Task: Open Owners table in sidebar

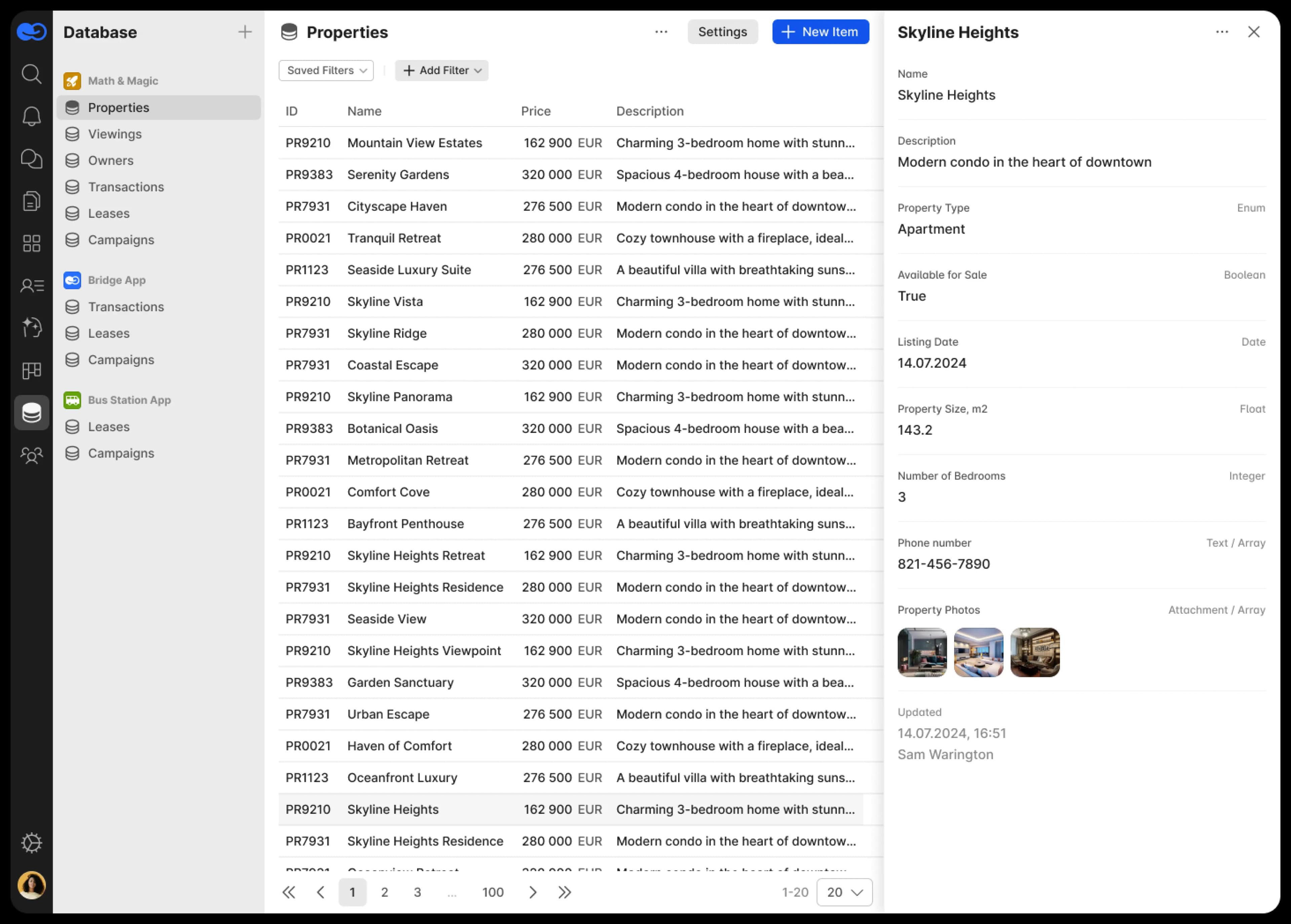Action: 110,160
